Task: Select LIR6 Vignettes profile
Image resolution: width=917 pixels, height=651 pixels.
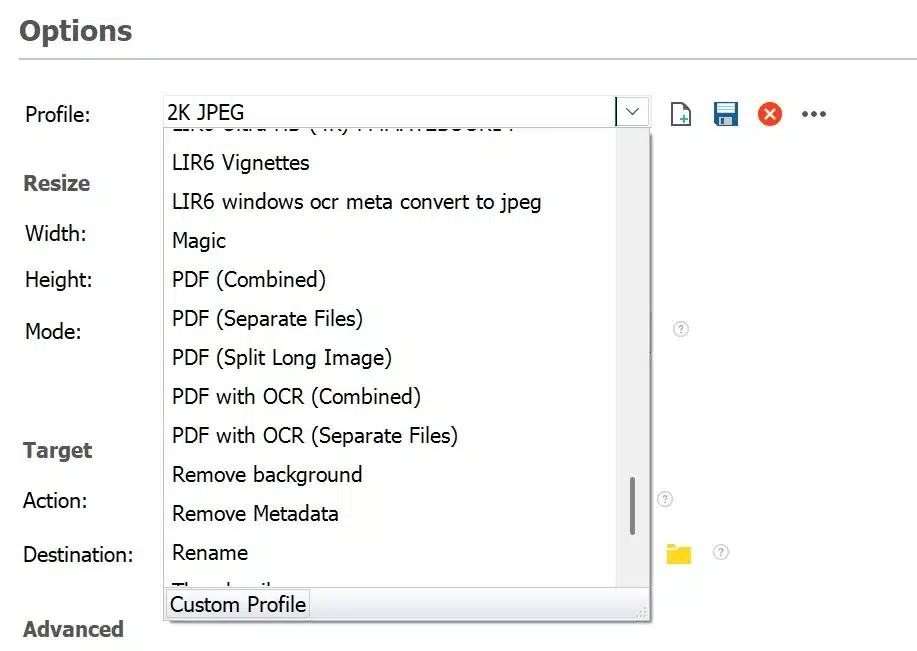Action: pos(241,163)
